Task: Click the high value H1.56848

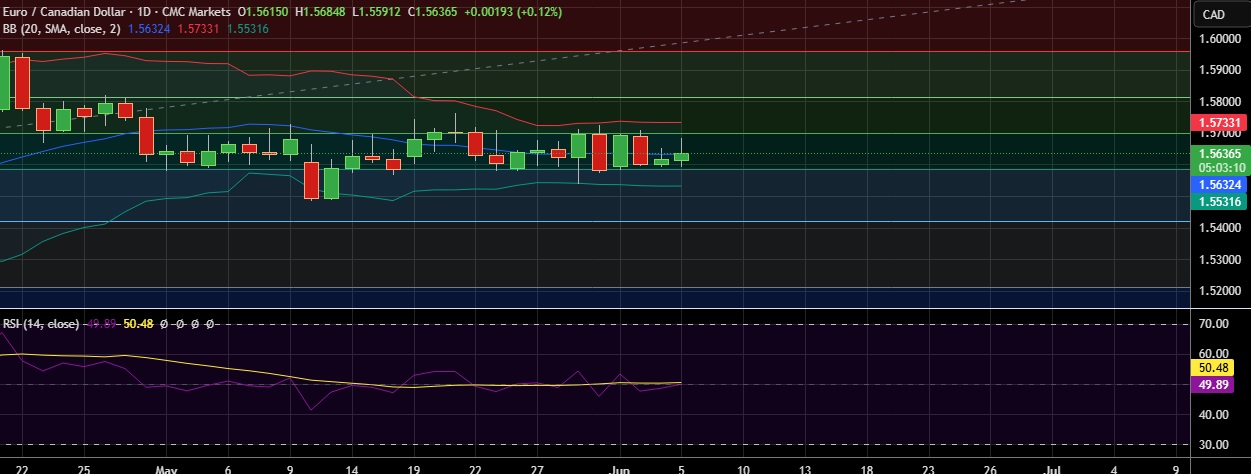Action: coord(319,12)
